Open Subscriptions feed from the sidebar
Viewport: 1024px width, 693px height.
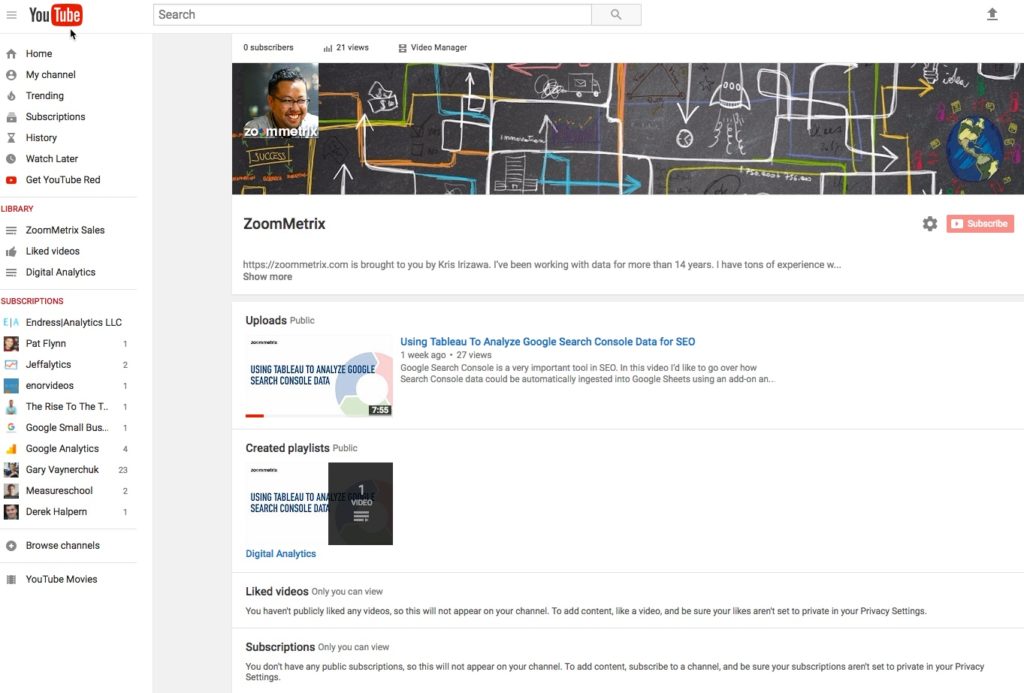click(x=55, y=116)
